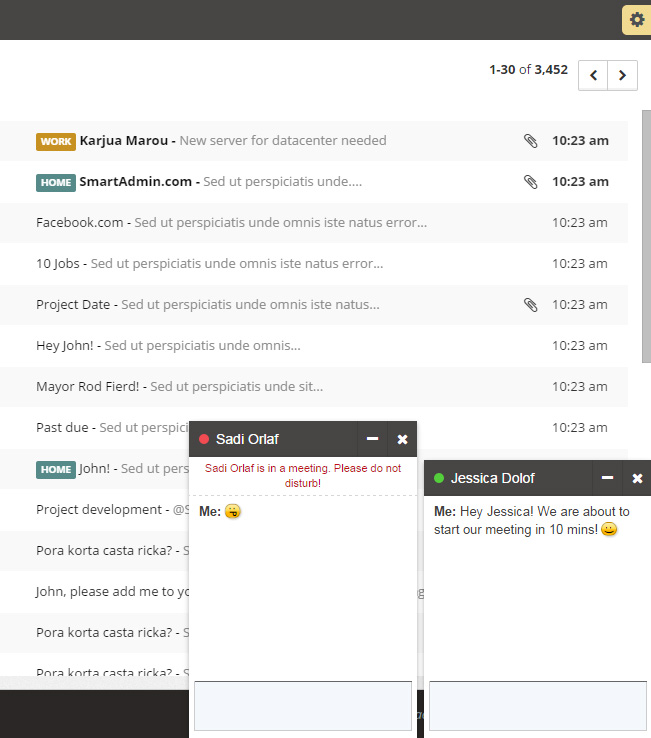Open the Hey John! email
This screenshot has width=651, height=738.
(x=168, y=346)
